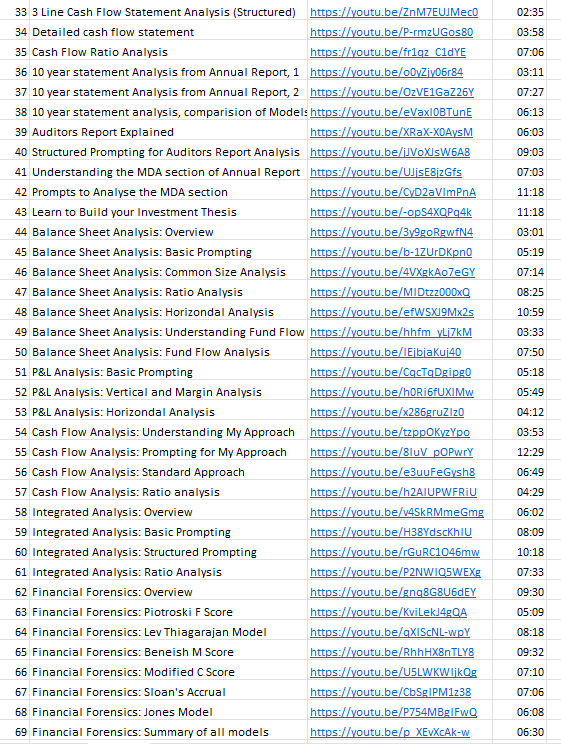Image resolution: width=561 pixels, height=744 pixels.
Task: Open the link https://youtu.be/CqcTqDgipg0
Action: pos(391,372)
